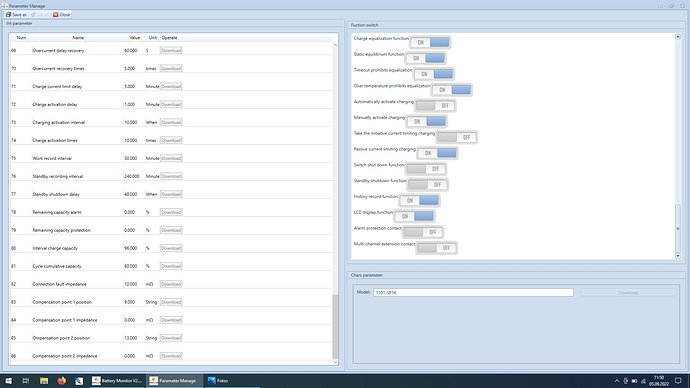Open File Explorer from the taskbar
The height and width of the screenshot is (388, 690).
point(44,381)
